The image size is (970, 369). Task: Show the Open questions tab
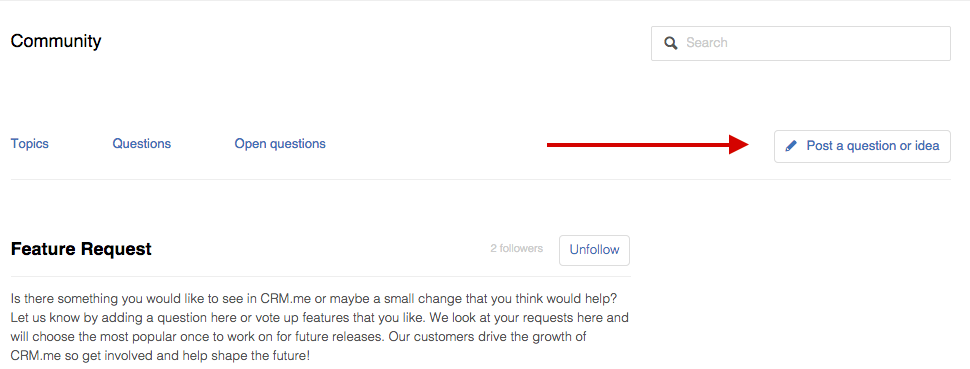tap(280, 144)
